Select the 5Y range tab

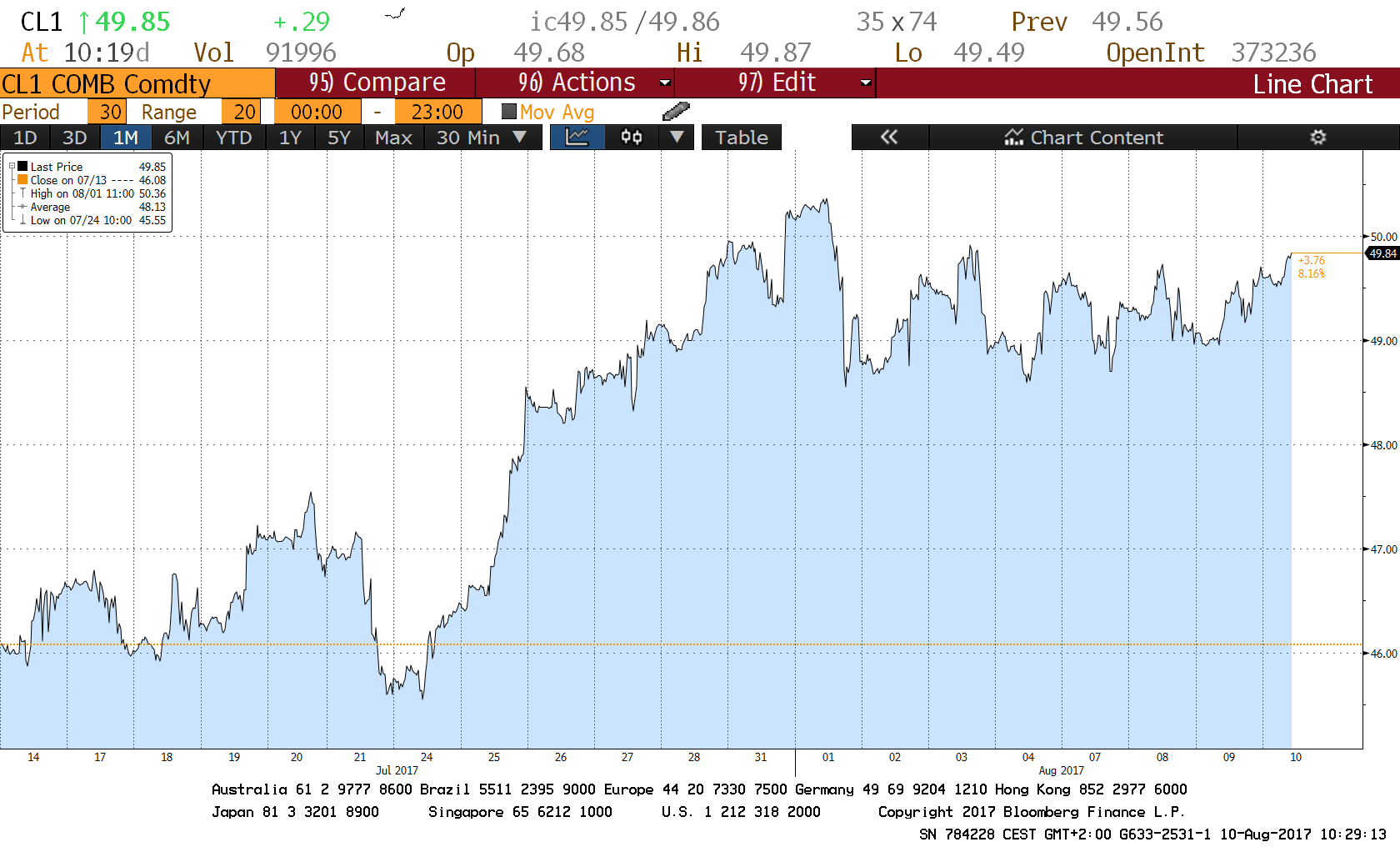tap(339, 138)
